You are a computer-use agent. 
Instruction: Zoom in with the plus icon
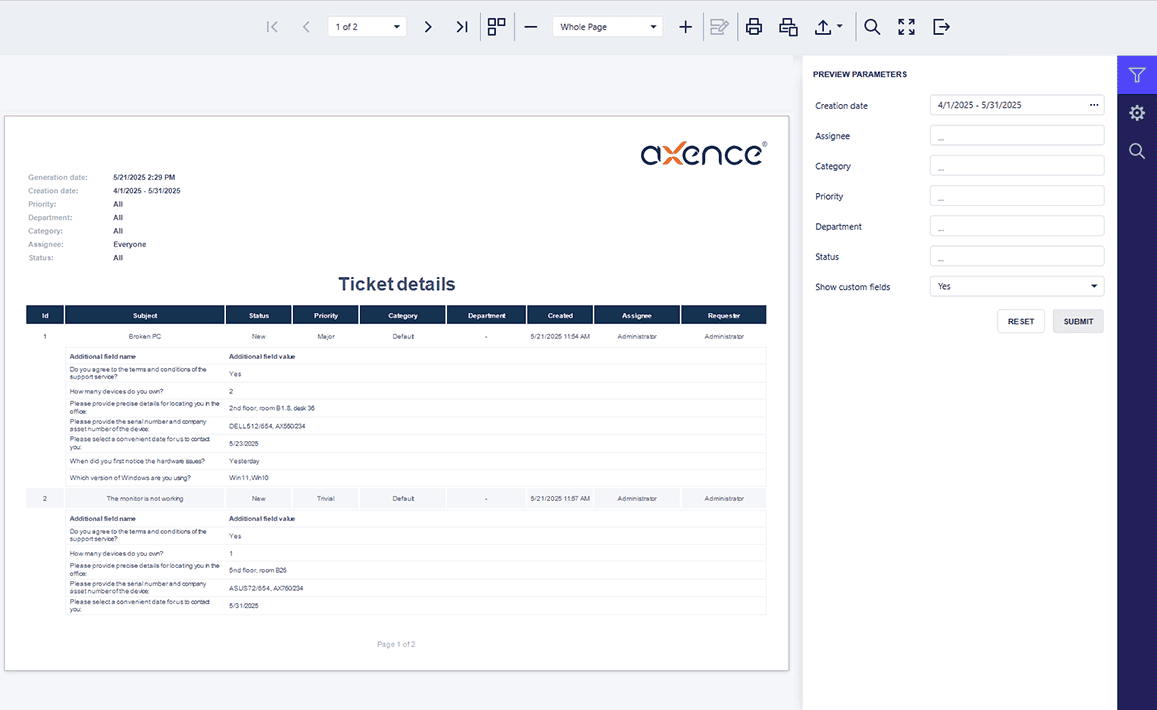pos(685,27)
